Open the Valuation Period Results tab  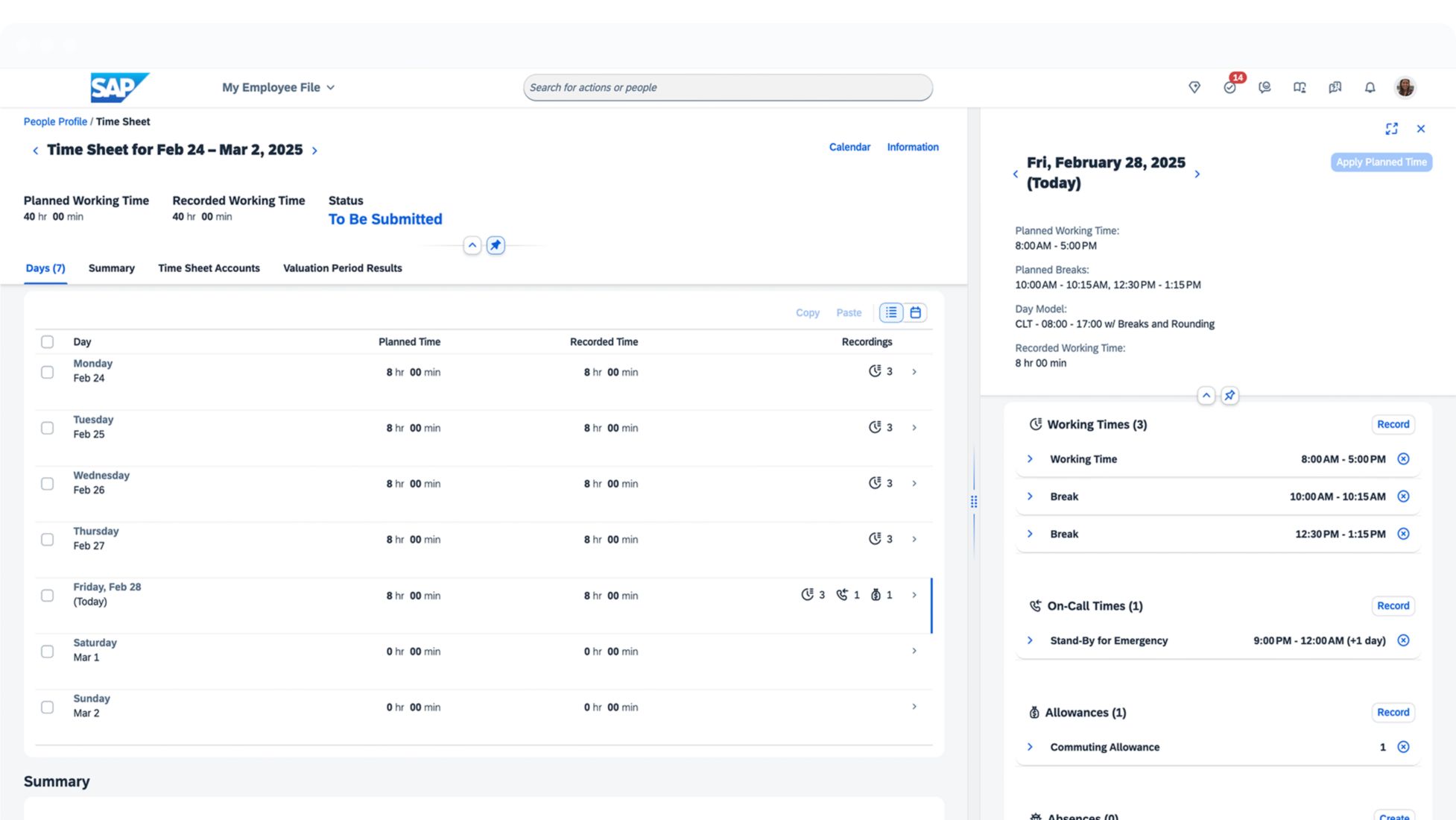click(x=342, y=268)
